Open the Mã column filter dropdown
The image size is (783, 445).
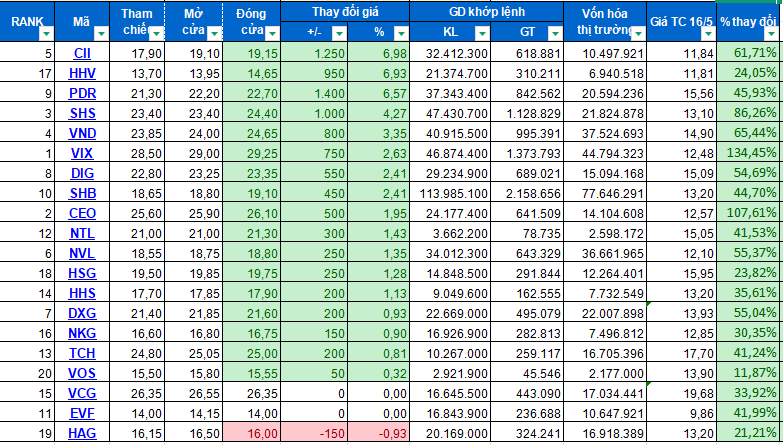(x=100, y=33)
